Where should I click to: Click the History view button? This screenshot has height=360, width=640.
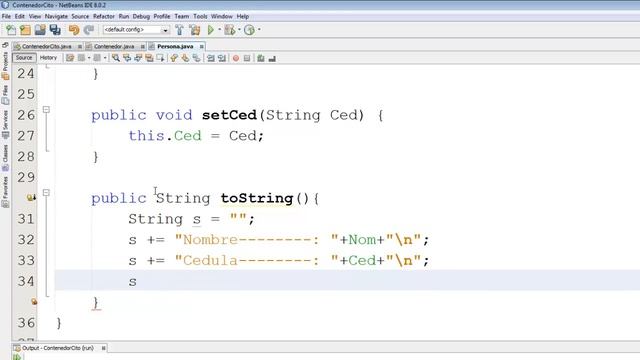[x=49, y=58]
